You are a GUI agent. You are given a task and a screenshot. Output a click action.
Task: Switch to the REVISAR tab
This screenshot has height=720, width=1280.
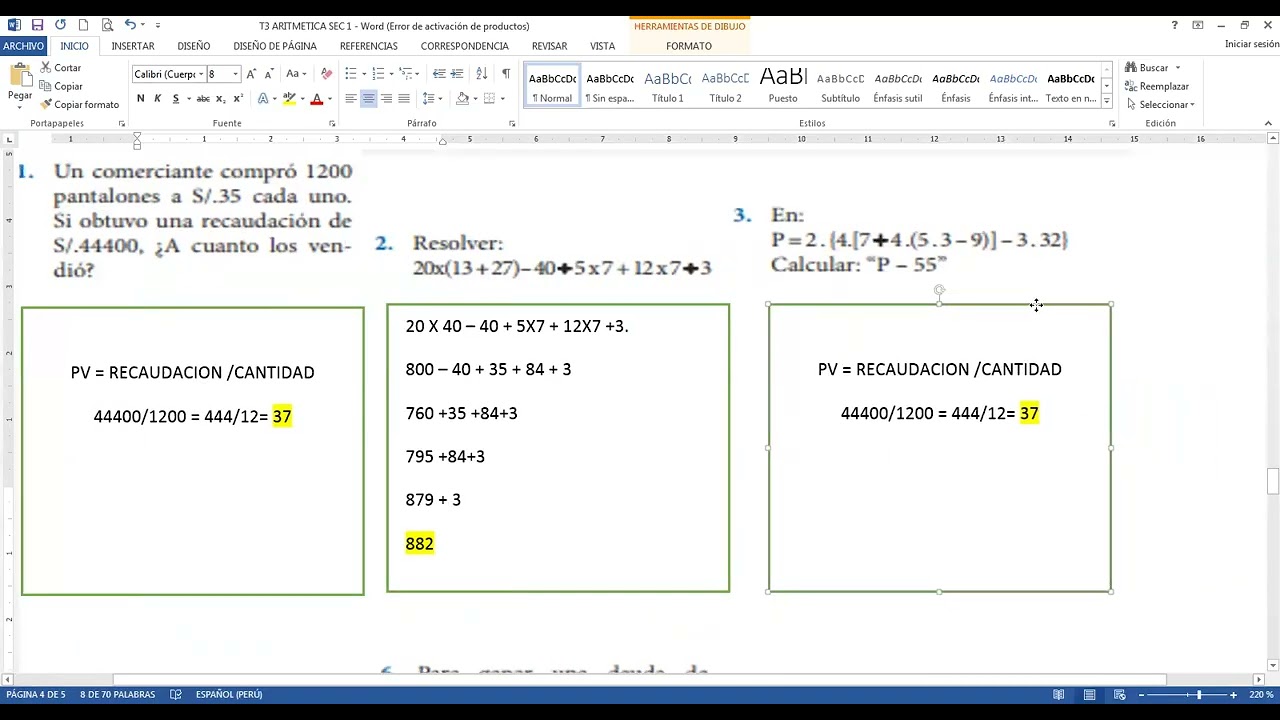tap(549, 46)
